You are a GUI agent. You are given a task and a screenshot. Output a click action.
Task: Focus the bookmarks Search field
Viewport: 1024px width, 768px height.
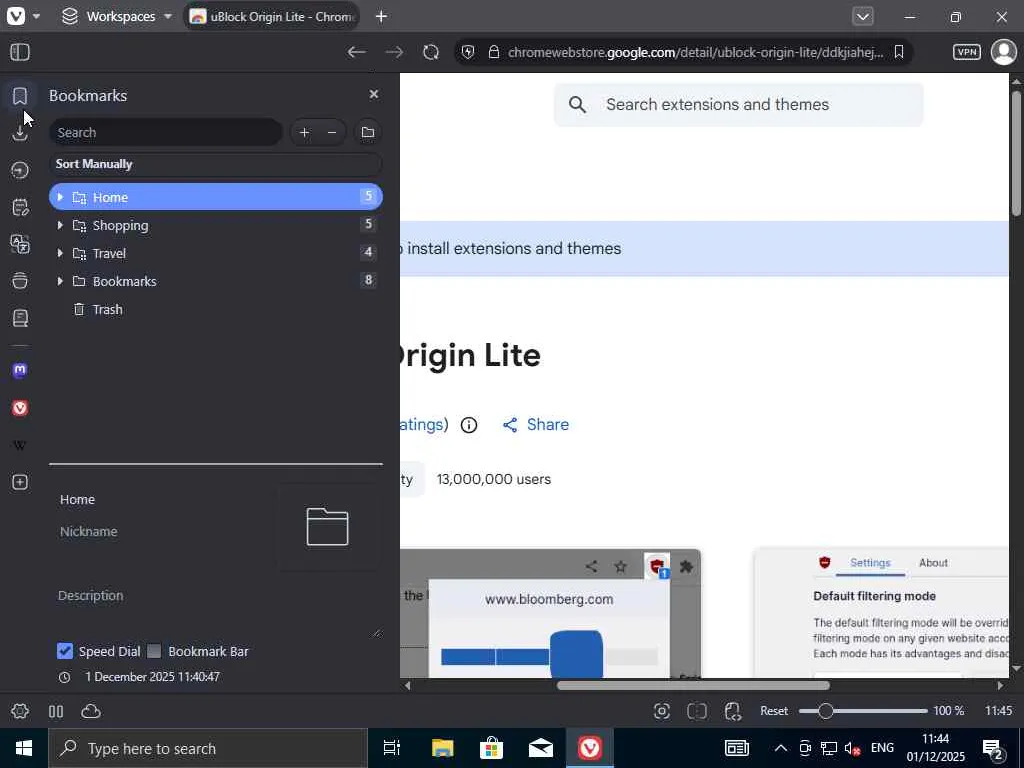pyautogui.click(x=166, y=133)
